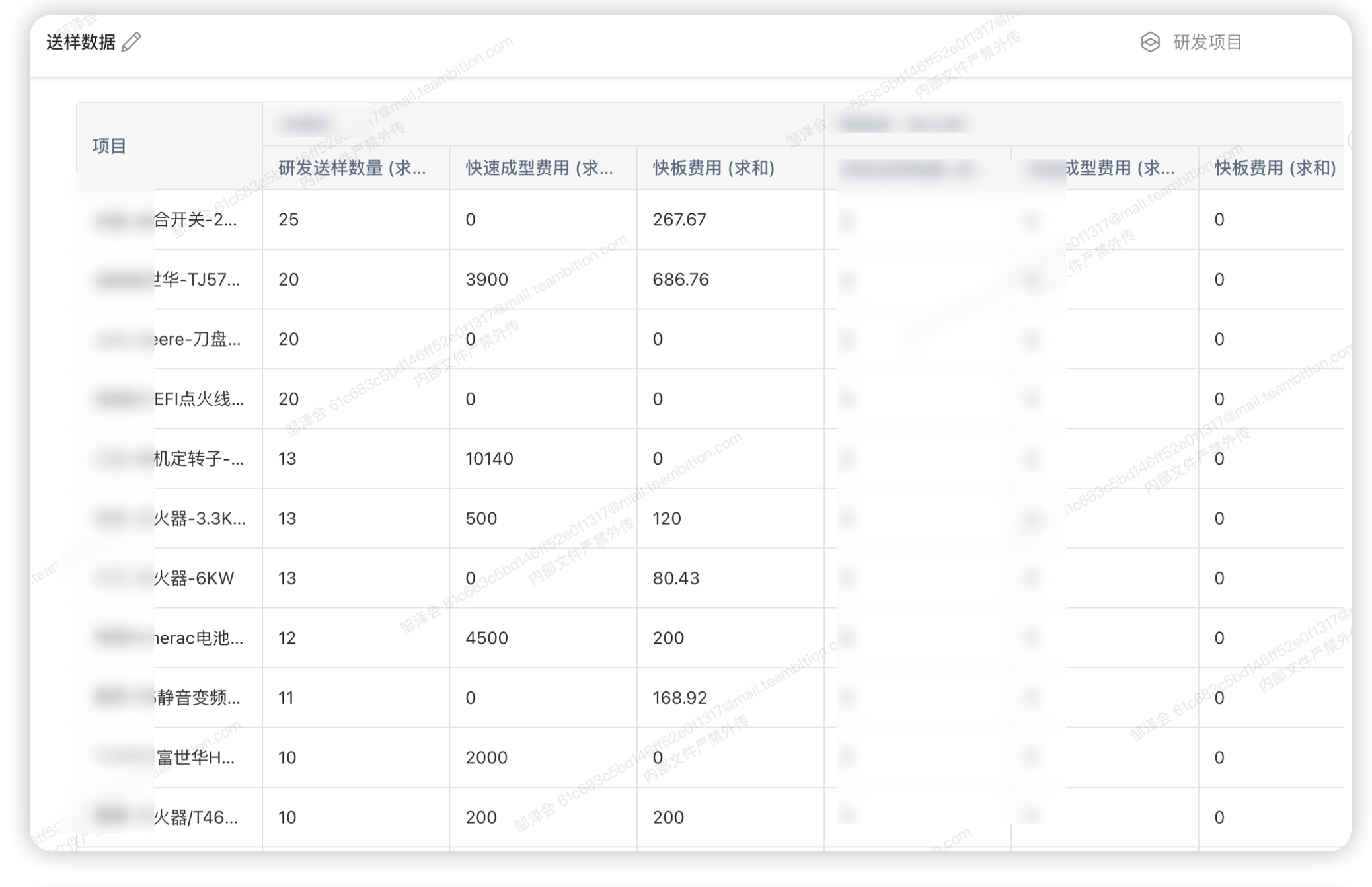
Task: Click cell value 686.76
Action: click(681, 279)
